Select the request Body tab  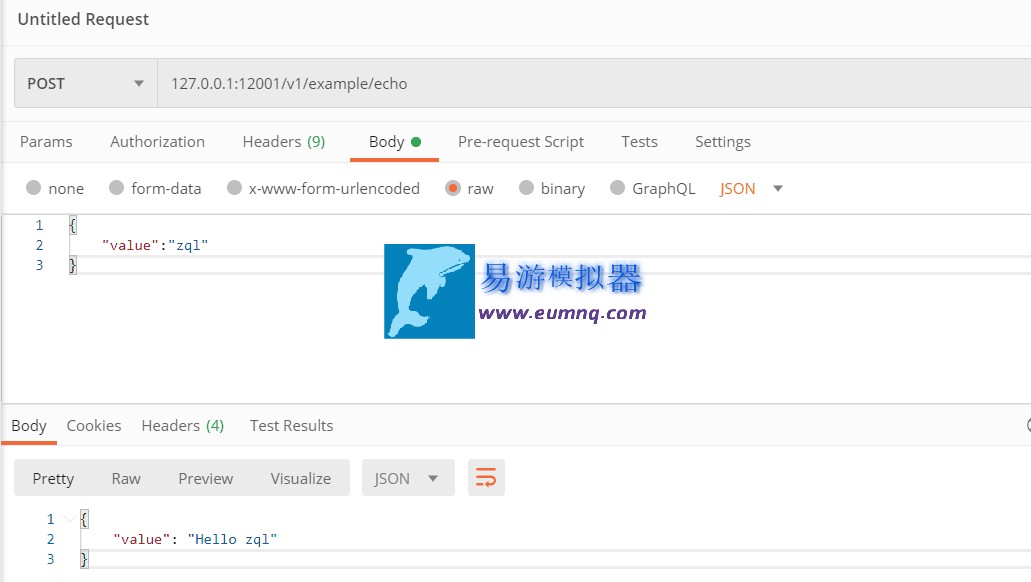(x=394, y=142)
